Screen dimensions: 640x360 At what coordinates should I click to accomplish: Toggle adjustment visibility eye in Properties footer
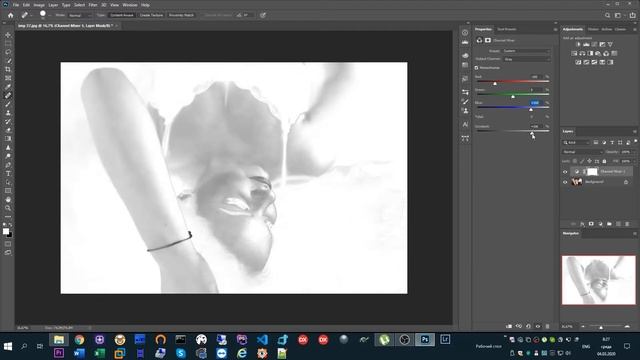point(538,326)
